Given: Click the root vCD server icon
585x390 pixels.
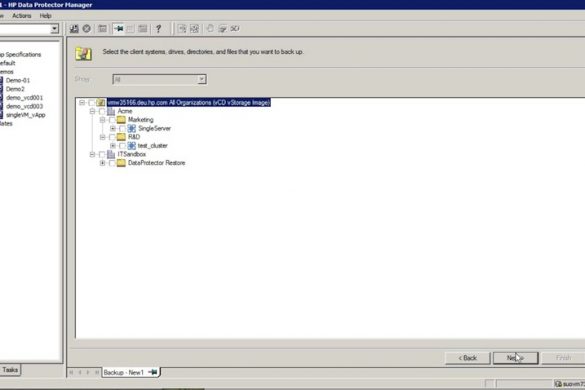Looking at the screenshot, I should point(101,102).
